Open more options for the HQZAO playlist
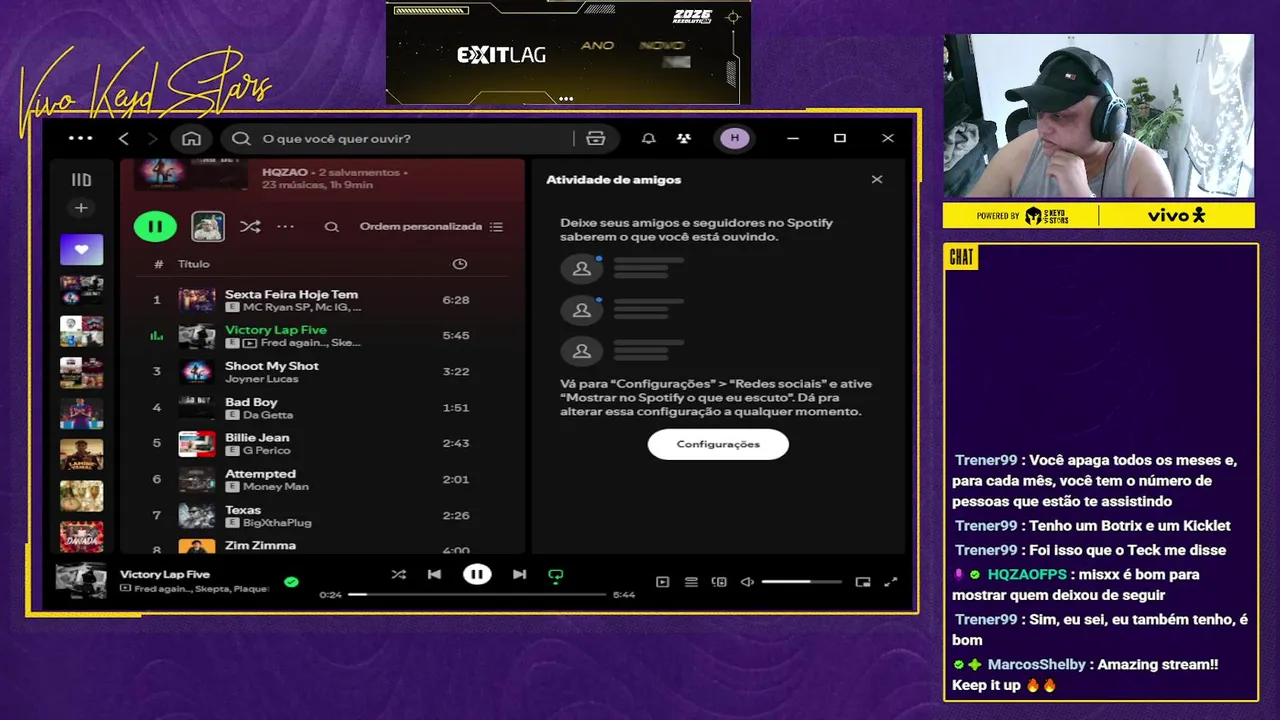The image size is (1280, 720). coord(286,227)
